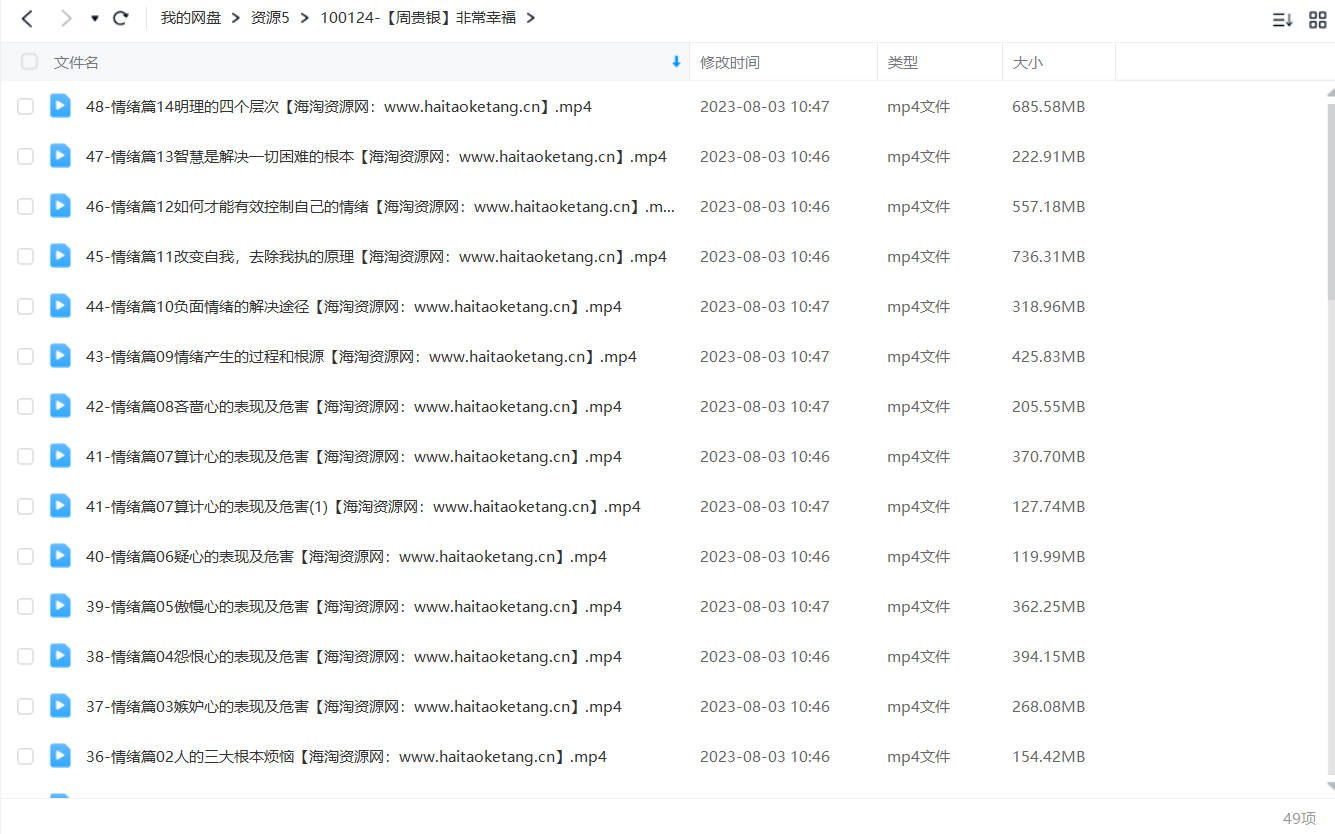Screen dimensions: 1335x834
Task: Click video icon of 43-情绪篇09 file
Action: 61,355
